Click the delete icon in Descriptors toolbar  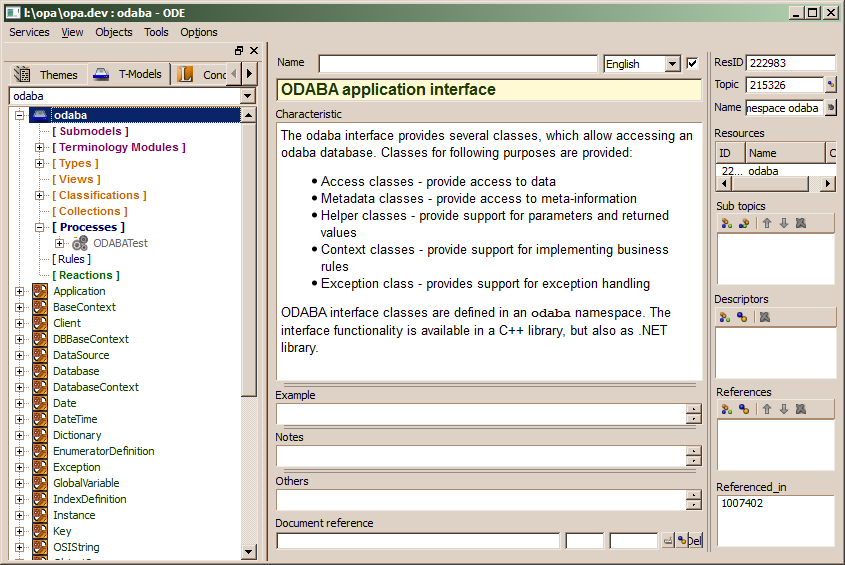pos(764,317)
